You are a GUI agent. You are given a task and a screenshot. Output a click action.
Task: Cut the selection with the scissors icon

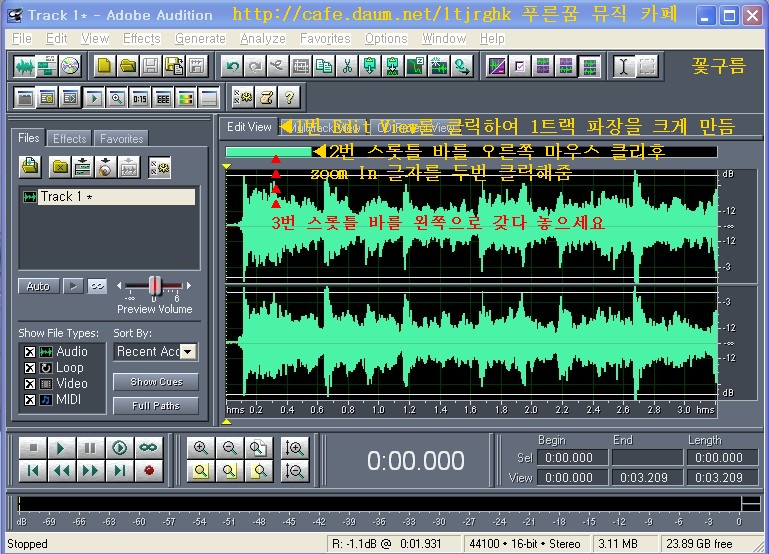(x=347, y=66)
